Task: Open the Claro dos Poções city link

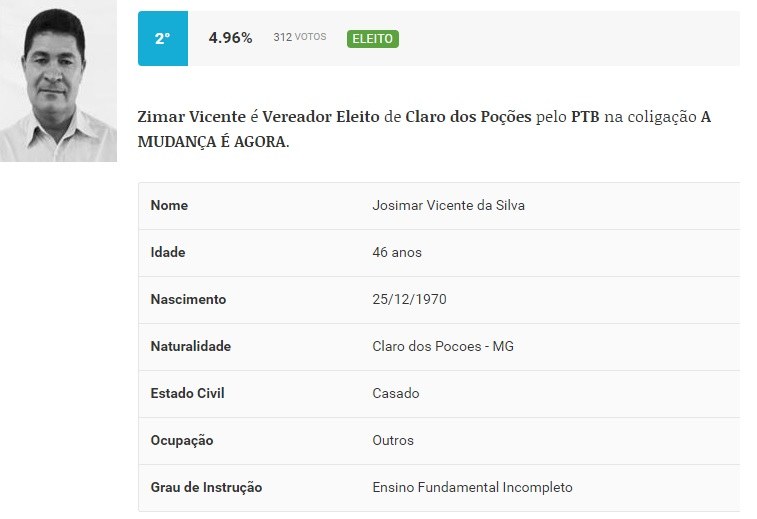Action: click(x=468, y=117)
